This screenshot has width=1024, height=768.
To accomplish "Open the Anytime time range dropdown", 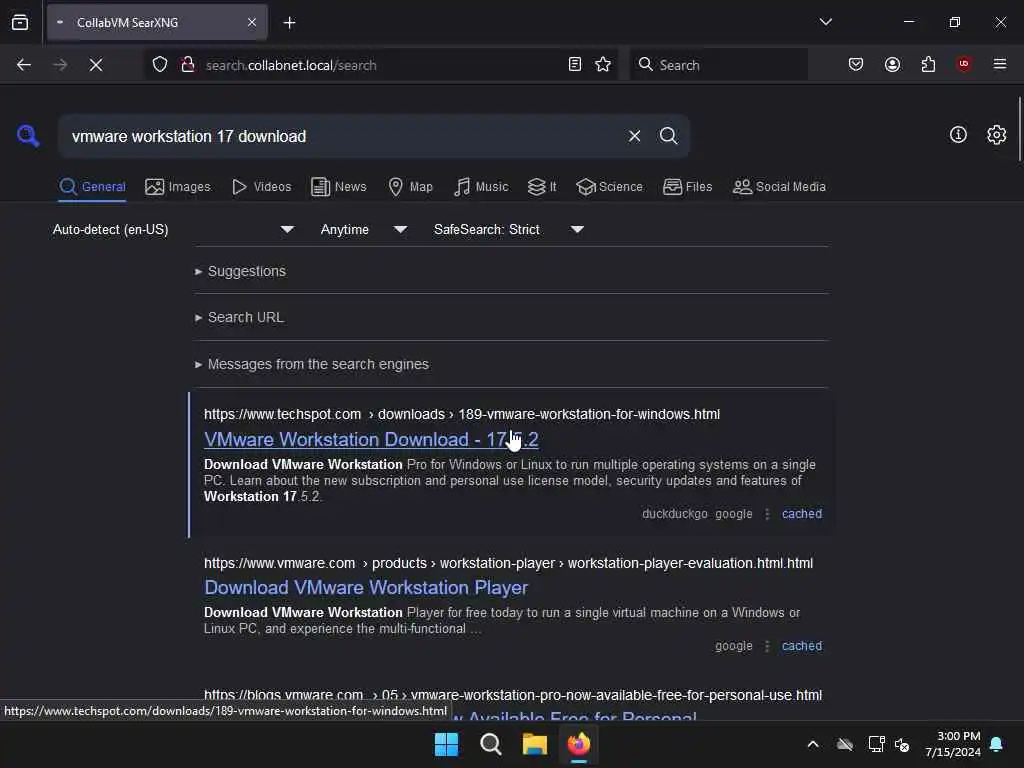I will click(x=364, y=229).
